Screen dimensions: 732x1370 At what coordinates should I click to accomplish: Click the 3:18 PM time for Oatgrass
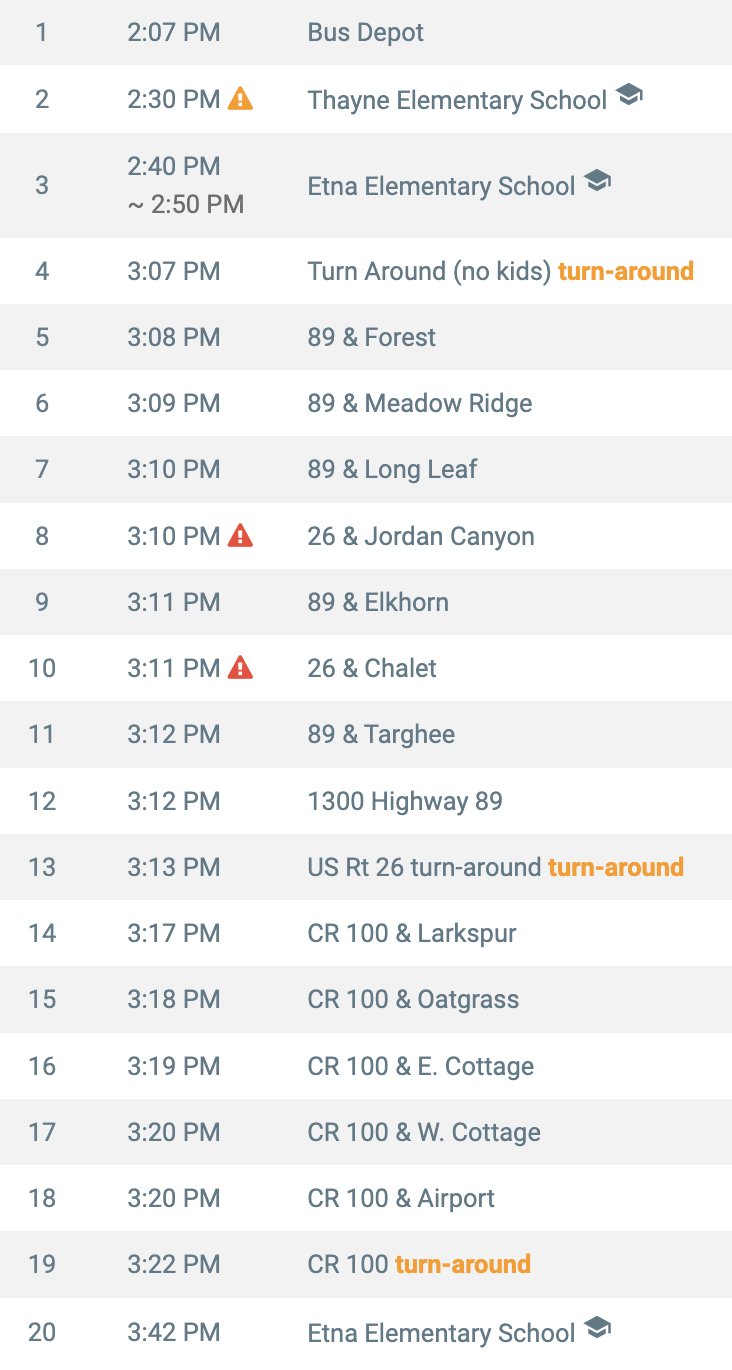point(174,999)
